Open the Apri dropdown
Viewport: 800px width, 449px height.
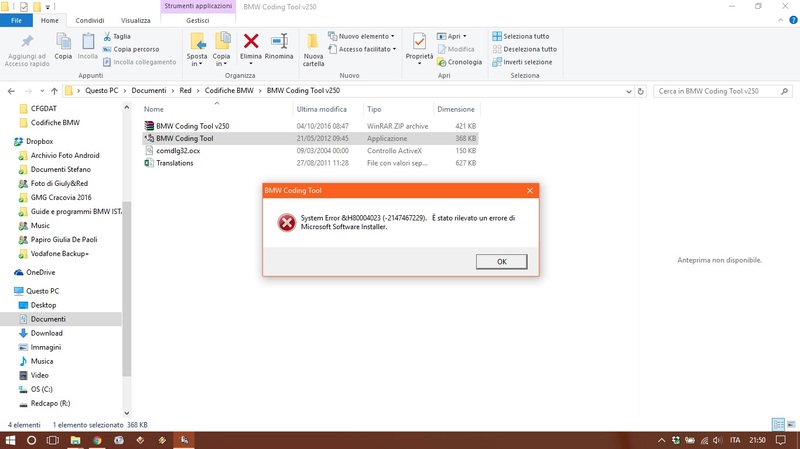452,36
